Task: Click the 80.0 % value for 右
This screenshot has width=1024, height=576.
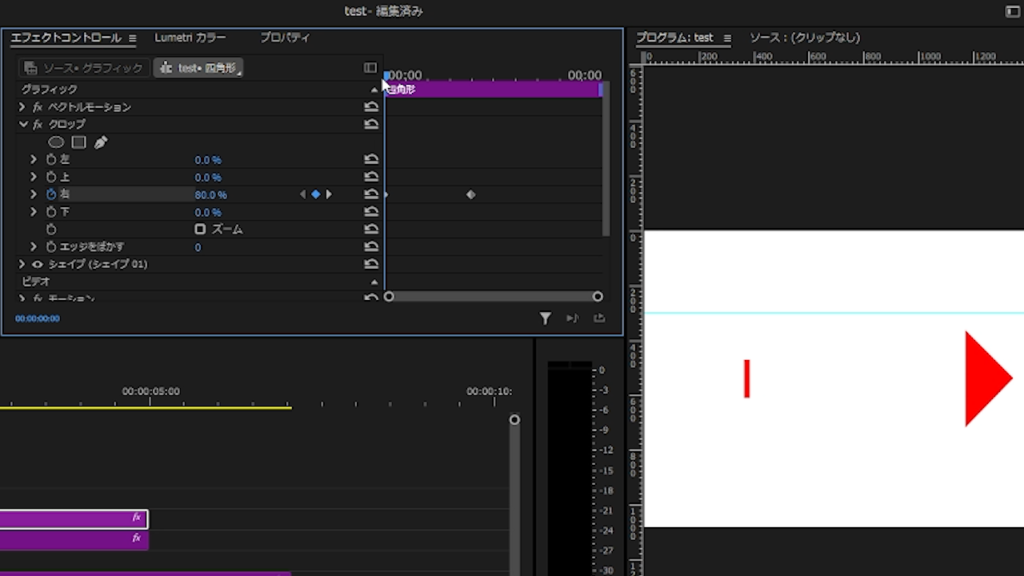Action: pyautogui.click(x=211, y=195)
